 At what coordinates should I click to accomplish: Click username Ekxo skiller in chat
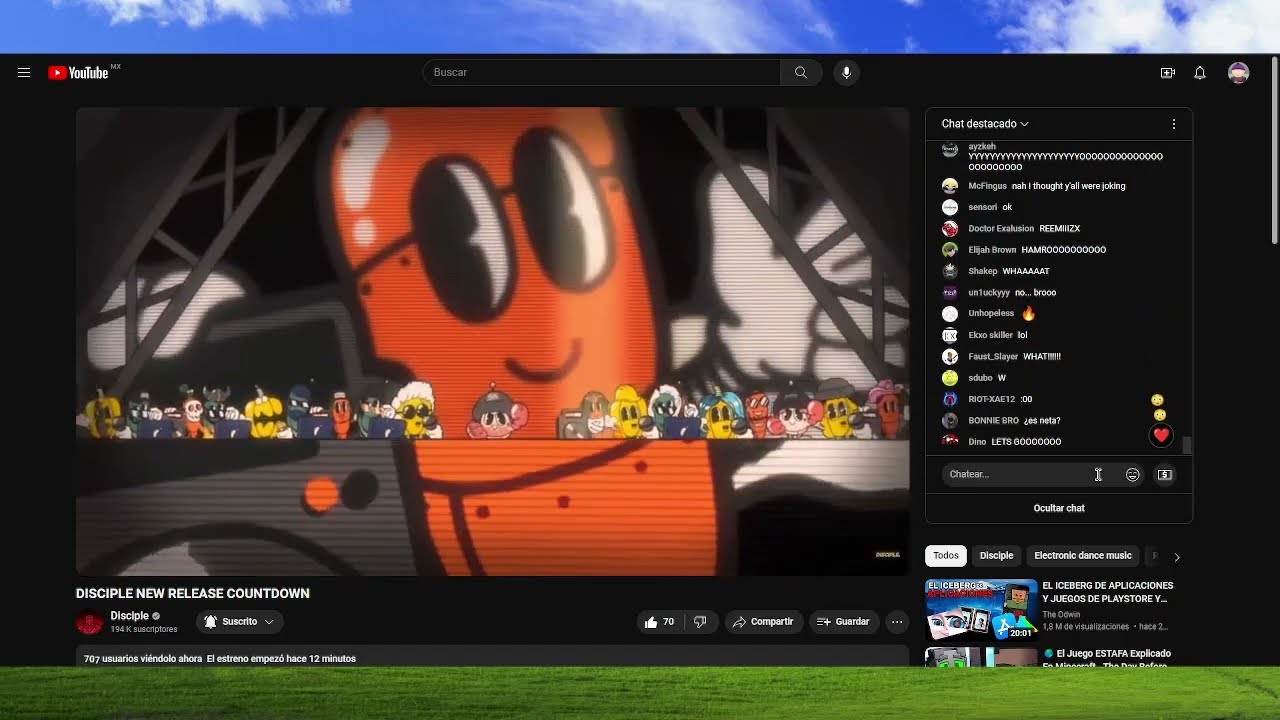(x=991, y=335)
